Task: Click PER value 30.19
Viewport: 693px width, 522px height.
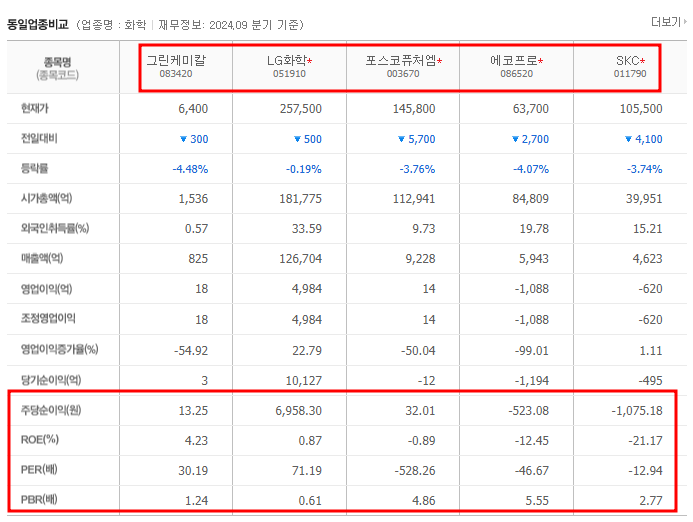Action: coord(193,471)
